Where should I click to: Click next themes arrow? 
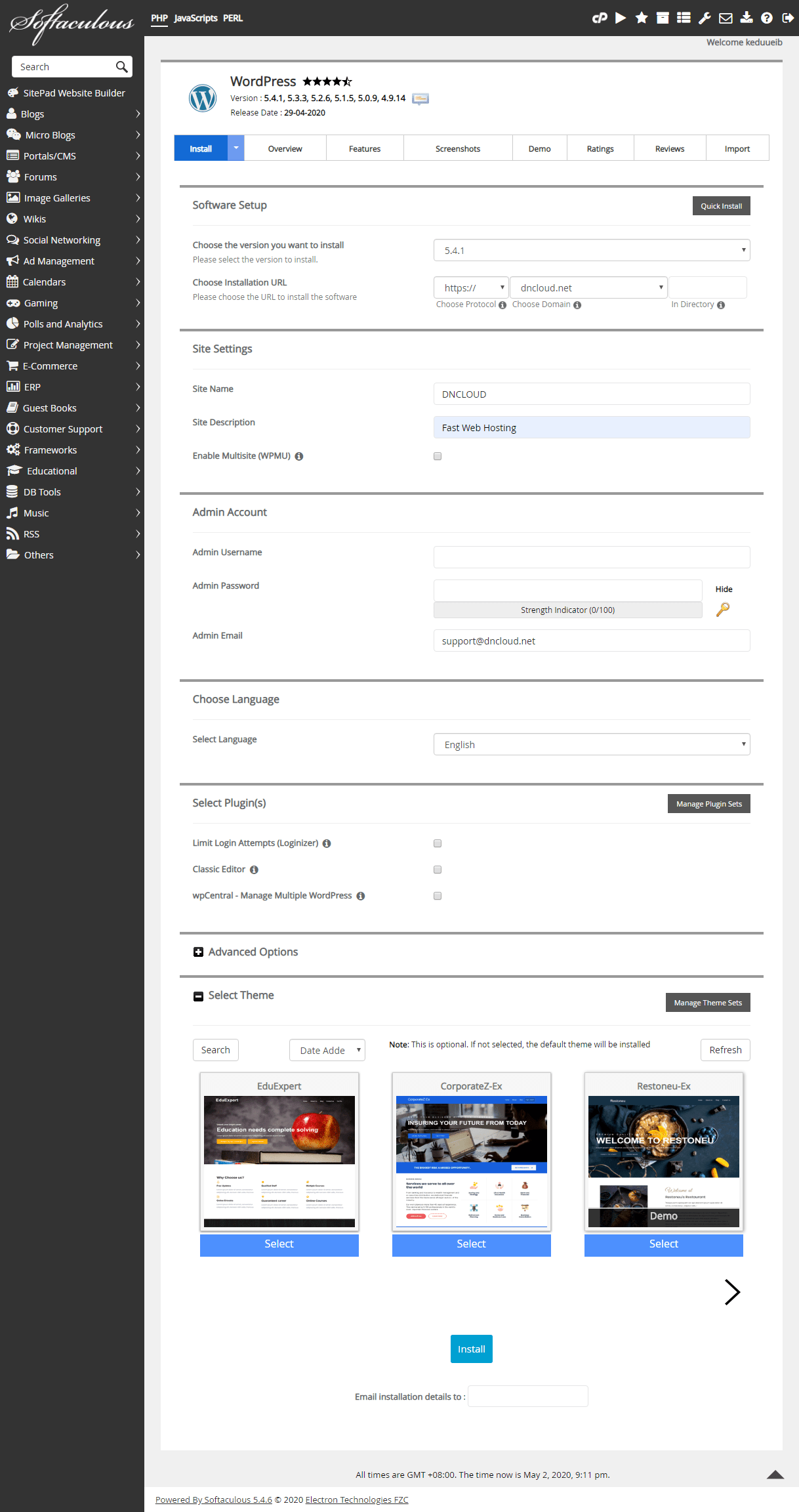(732, 1291)
